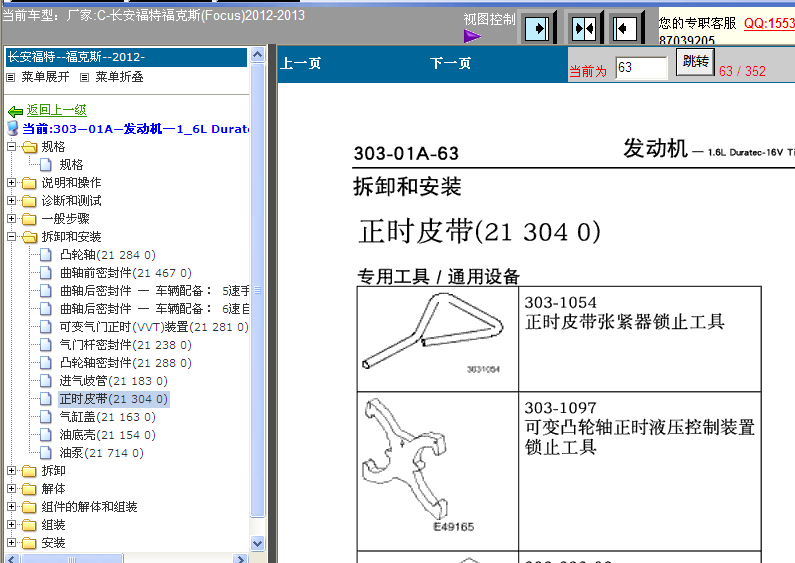
Task: Open 气缸盖(21 163 0) tree item
Action: [107, 417]
